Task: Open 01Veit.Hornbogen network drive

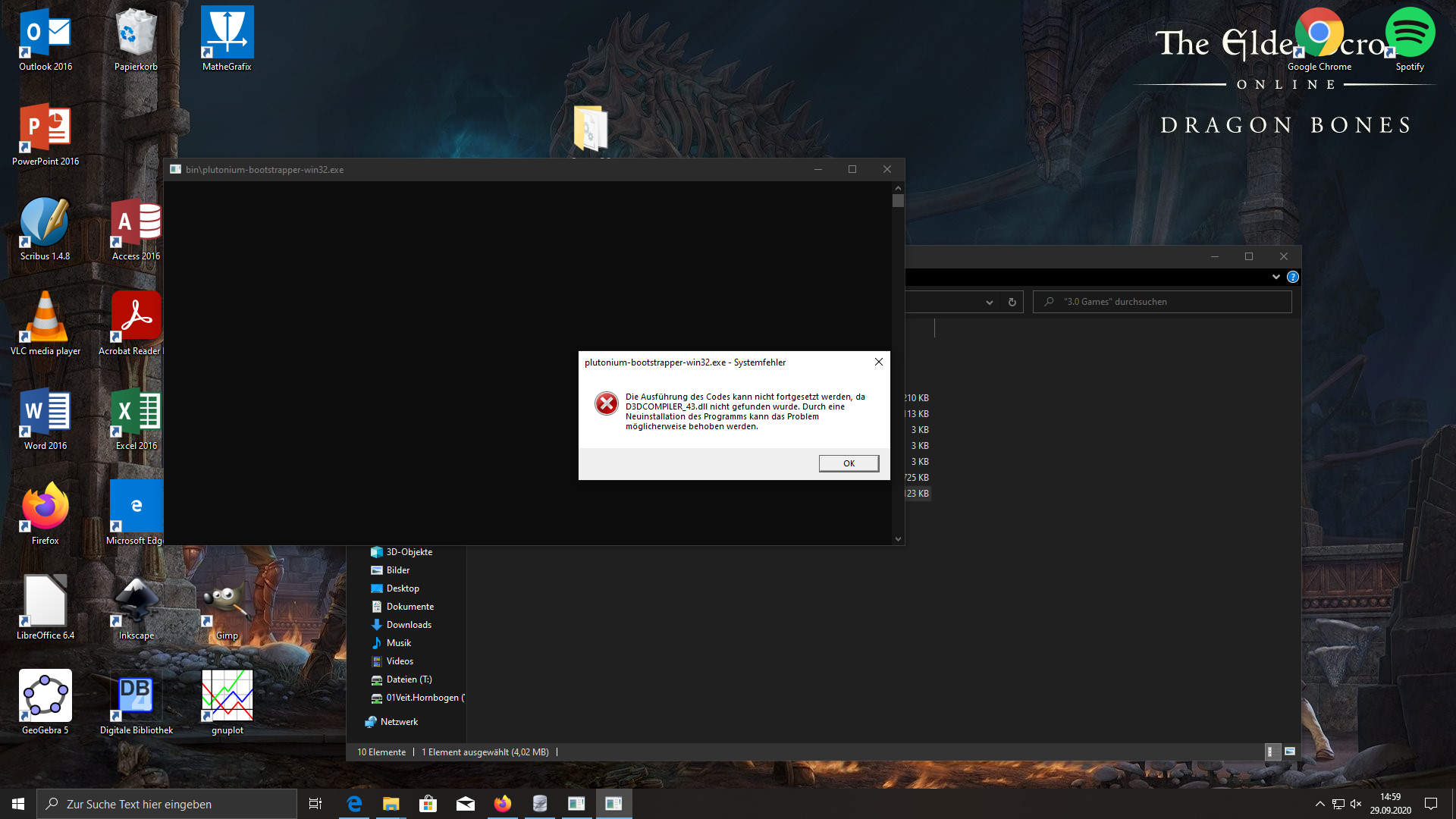Action: pos(417,698)
